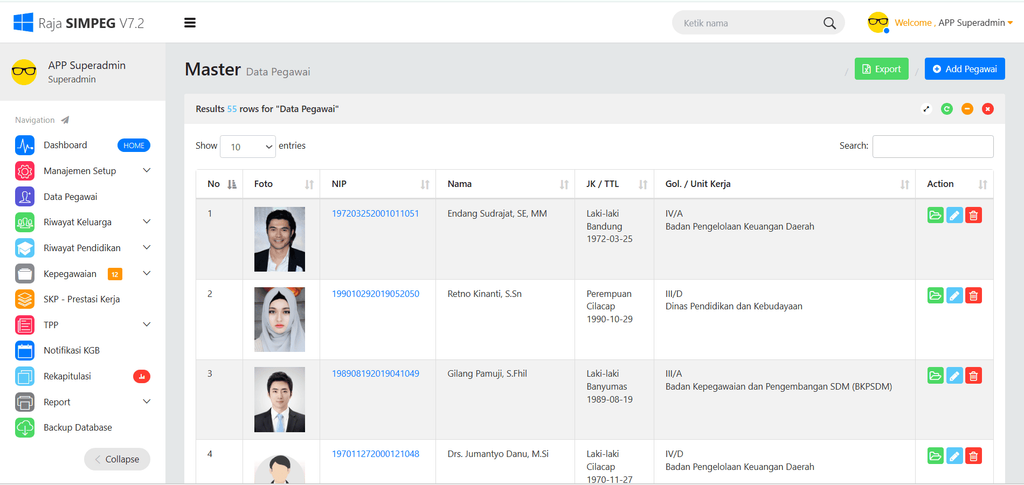Open detail folder for Jumantyo Danu
1024x485 pixels.
pos(935,456)
